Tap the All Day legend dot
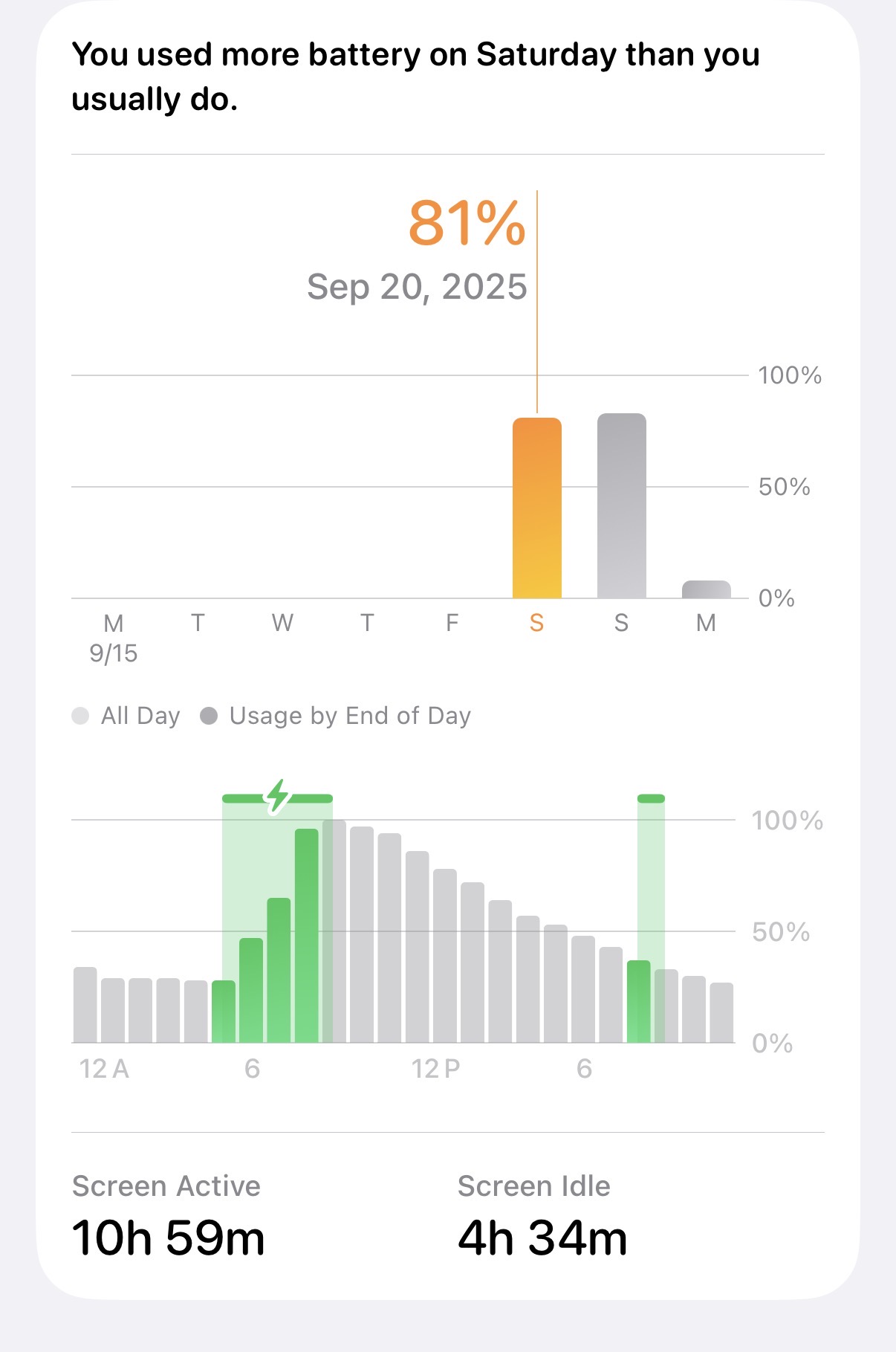Screen dimensions: 896x1352 tap(80, 716)
